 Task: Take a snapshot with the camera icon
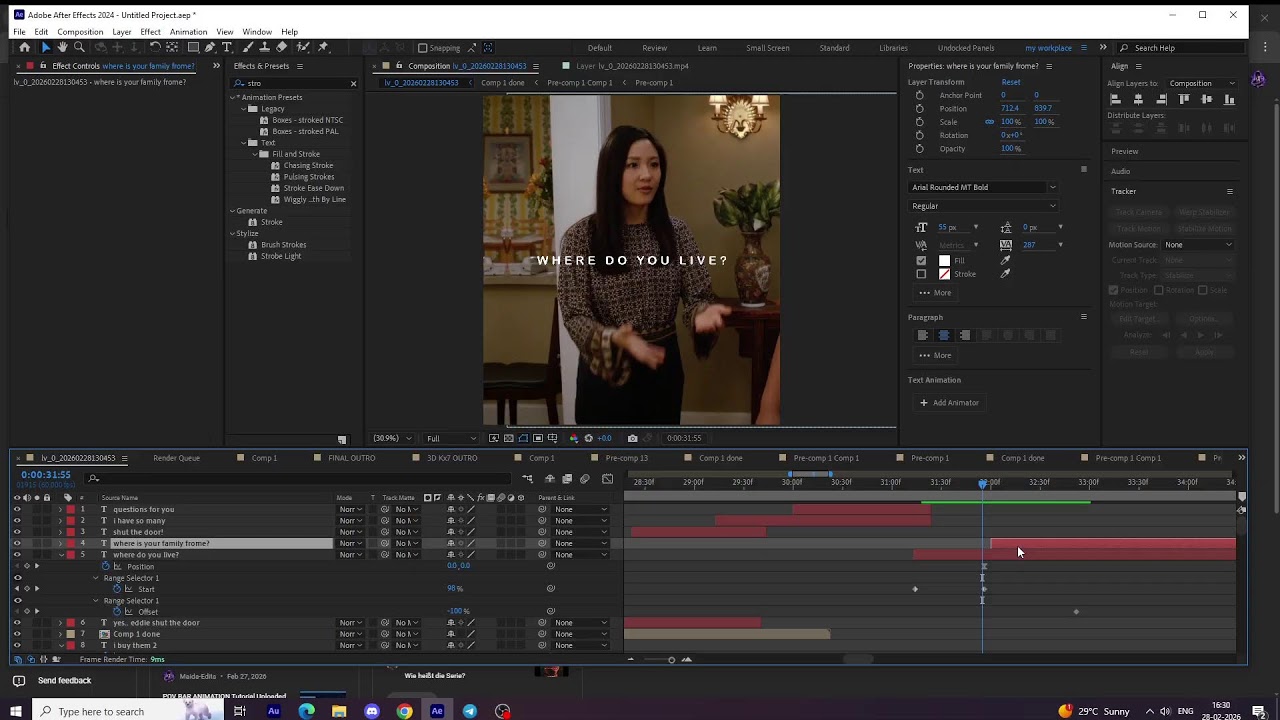pyautogui.click(x=632, y=438)
